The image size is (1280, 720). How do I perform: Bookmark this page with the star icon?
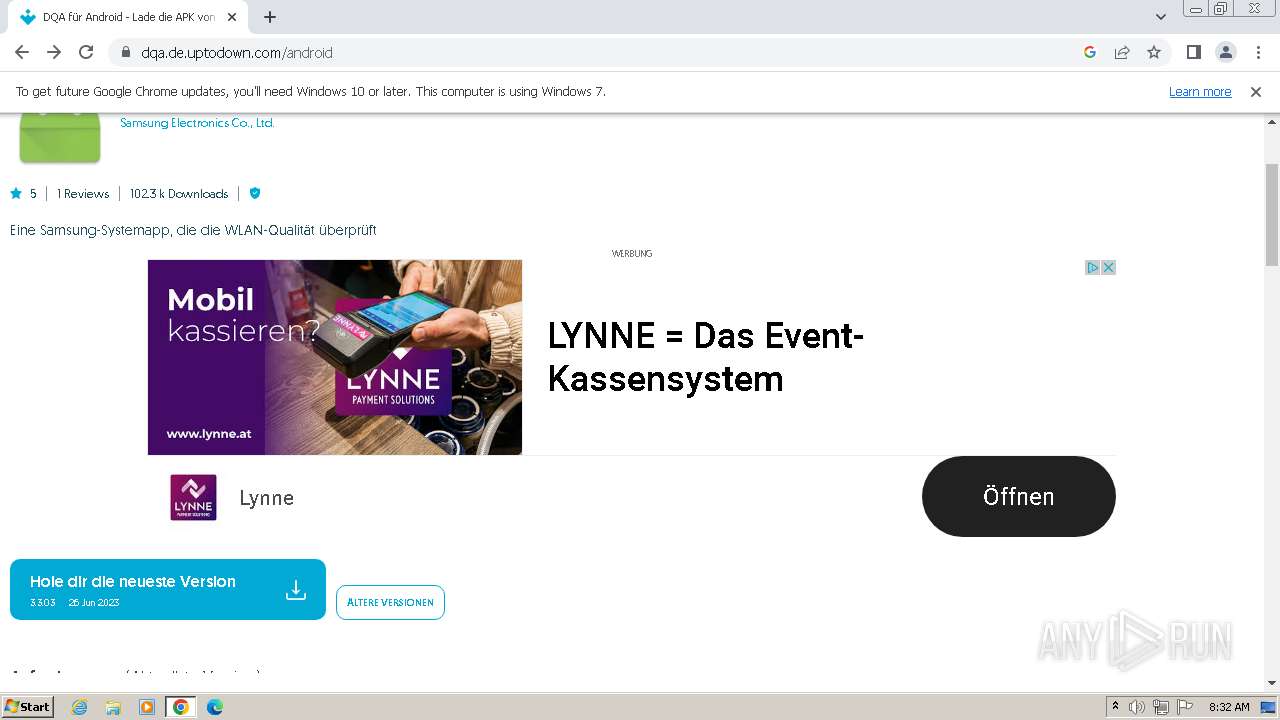(x=1154, y=52)
